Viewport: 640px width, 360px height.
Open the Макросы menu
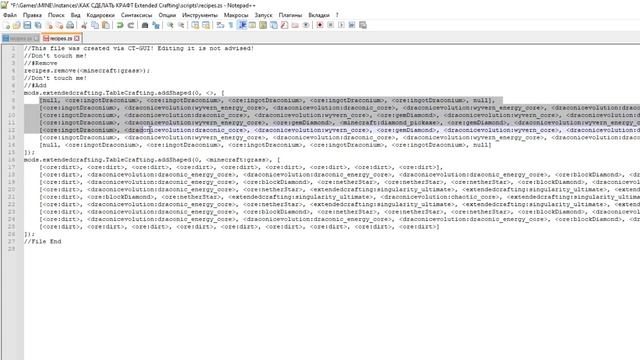[236, 15]
